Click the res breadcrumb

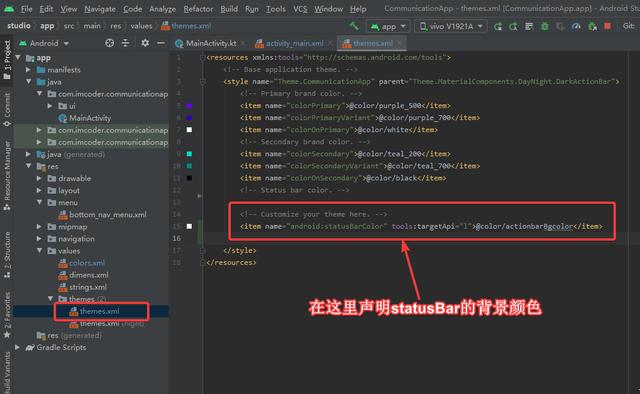(116, 26)
